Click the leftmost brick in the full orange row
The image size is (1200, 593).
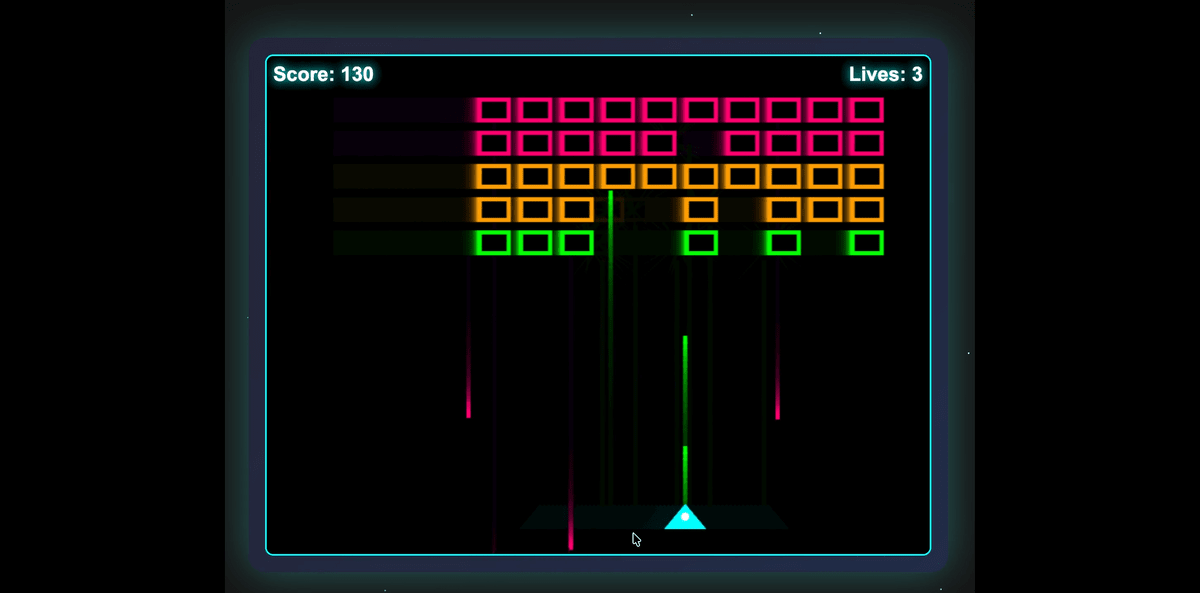(493, 177)
